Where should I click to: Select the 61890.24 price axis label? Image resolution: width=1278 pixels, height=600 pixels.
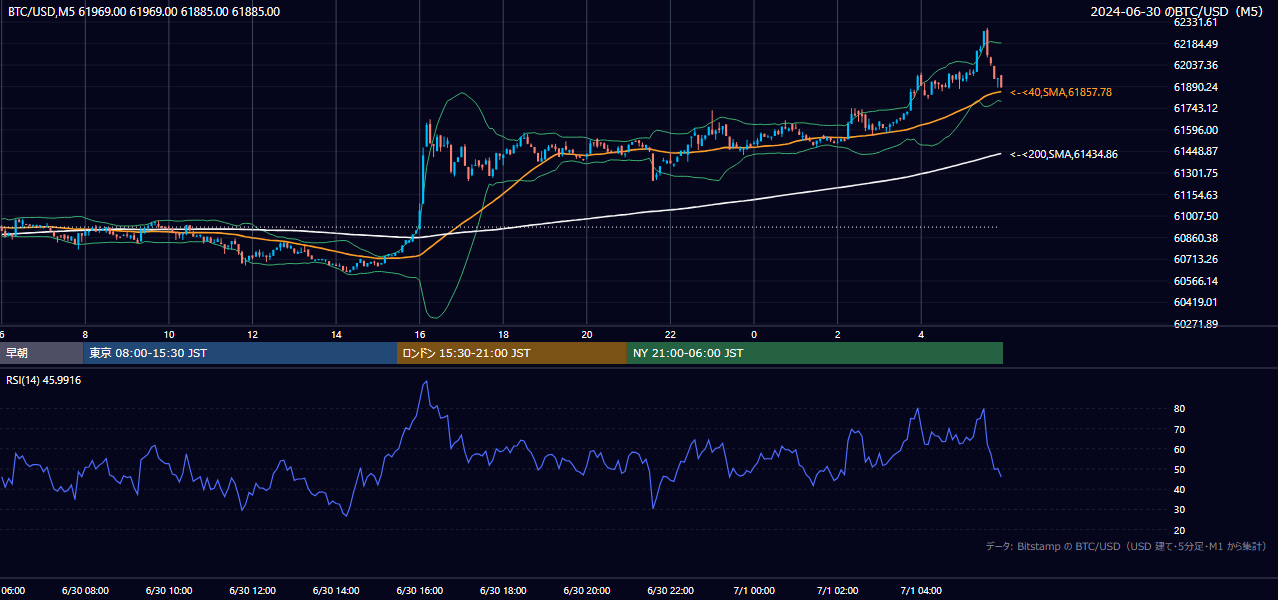[1195, 87]
